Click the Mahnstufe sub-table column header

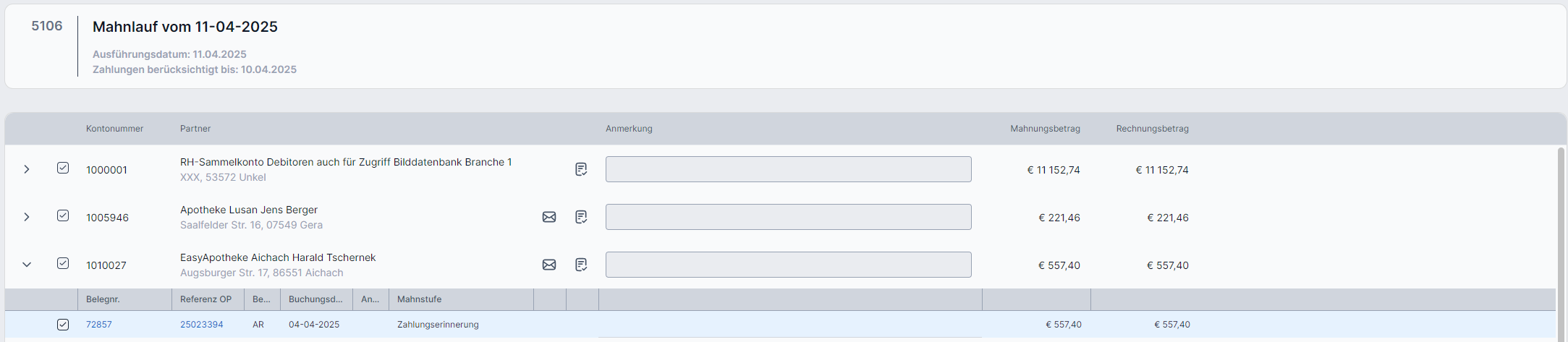click(419, 299)
